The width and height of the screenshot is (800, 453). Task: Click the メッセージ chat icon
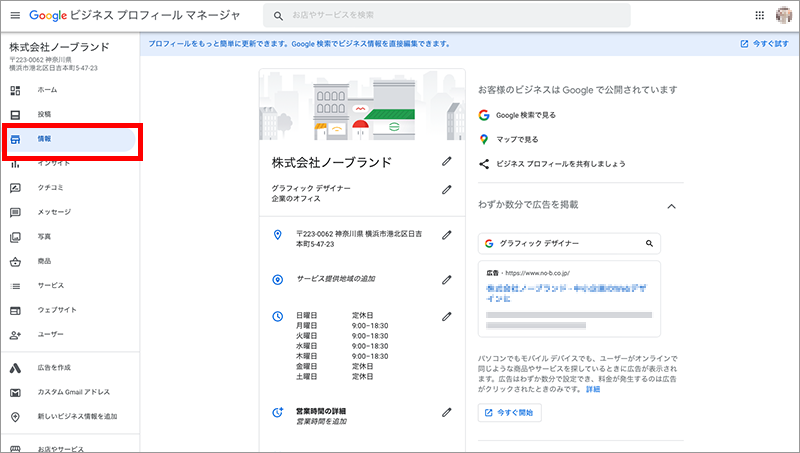[x=15, y=212]
